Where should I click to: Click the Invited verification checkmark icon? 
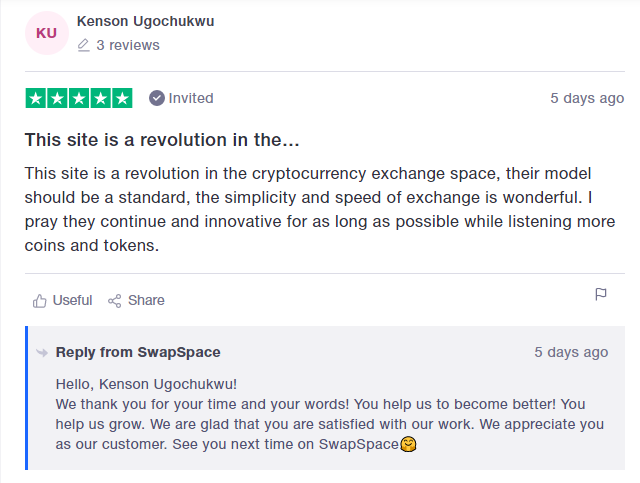[x=157, y=98]
